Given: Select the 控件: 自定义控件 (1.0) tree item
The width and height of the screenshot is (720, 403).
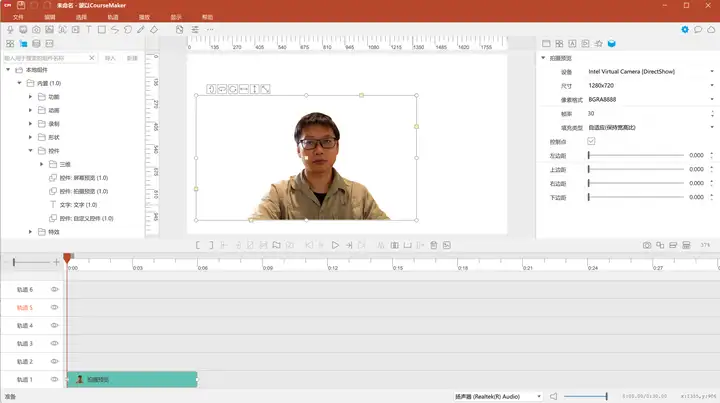Looking at the screenshot, I should [x=81, y=218].
